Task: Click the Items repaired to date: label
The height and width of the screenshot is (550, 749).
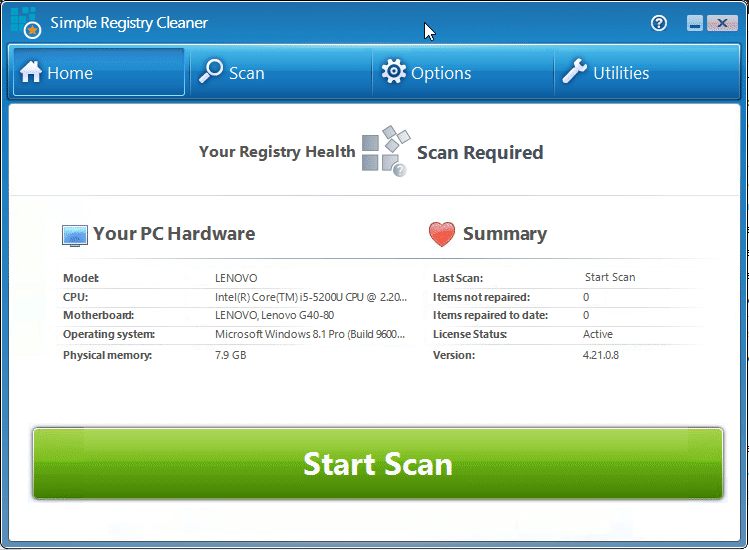Action: pos(490,315)
